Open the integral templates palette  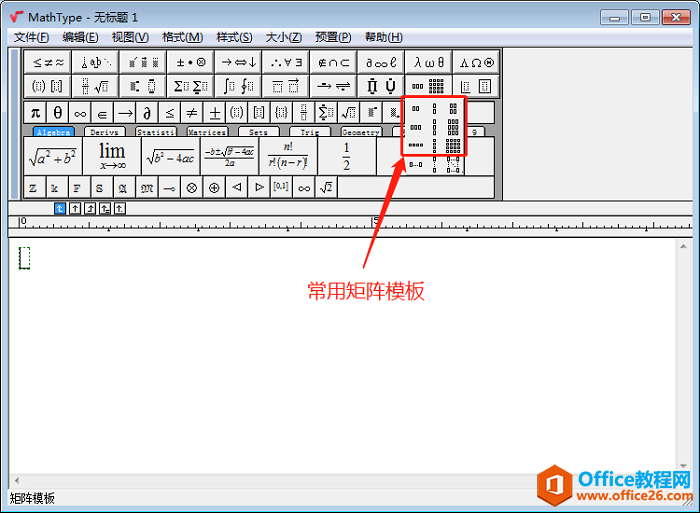238,86
